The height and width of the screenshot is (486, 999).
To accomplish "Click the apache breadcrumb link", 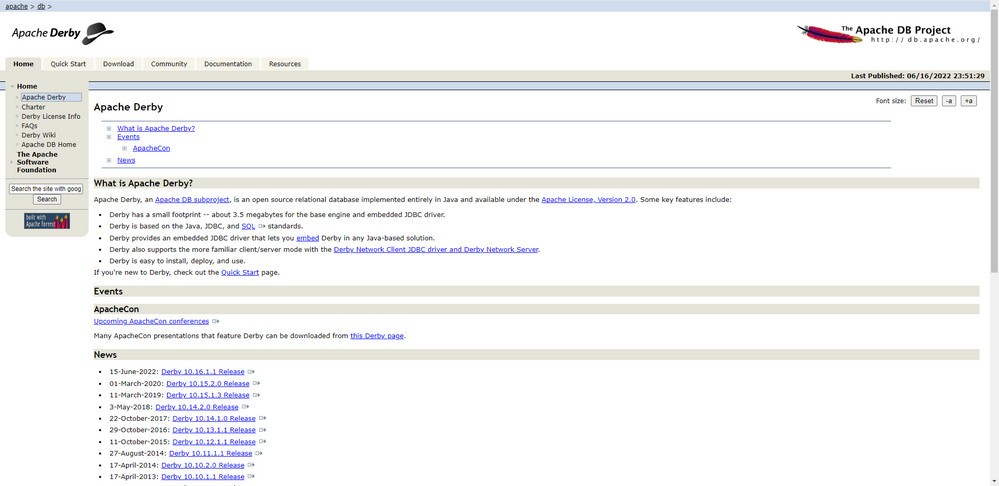I will coord(17,6).
